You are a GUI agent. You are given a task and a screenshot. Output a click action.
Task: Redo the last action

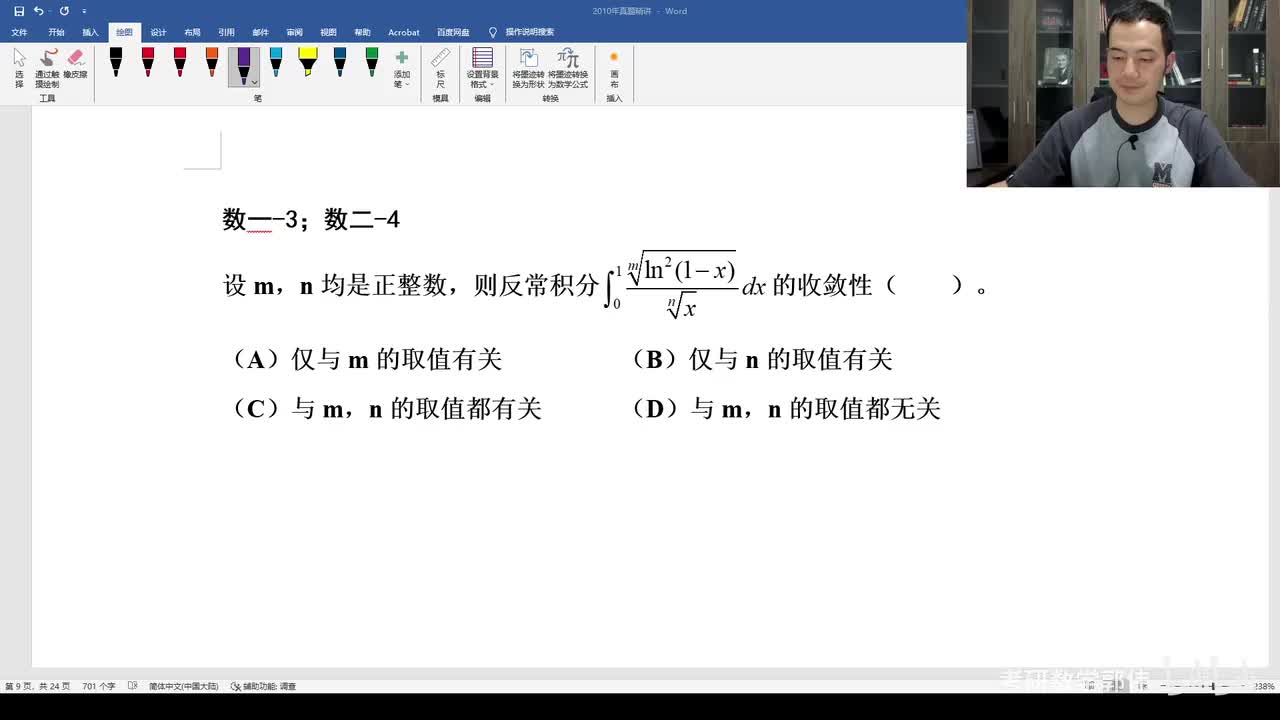point(64,11)
